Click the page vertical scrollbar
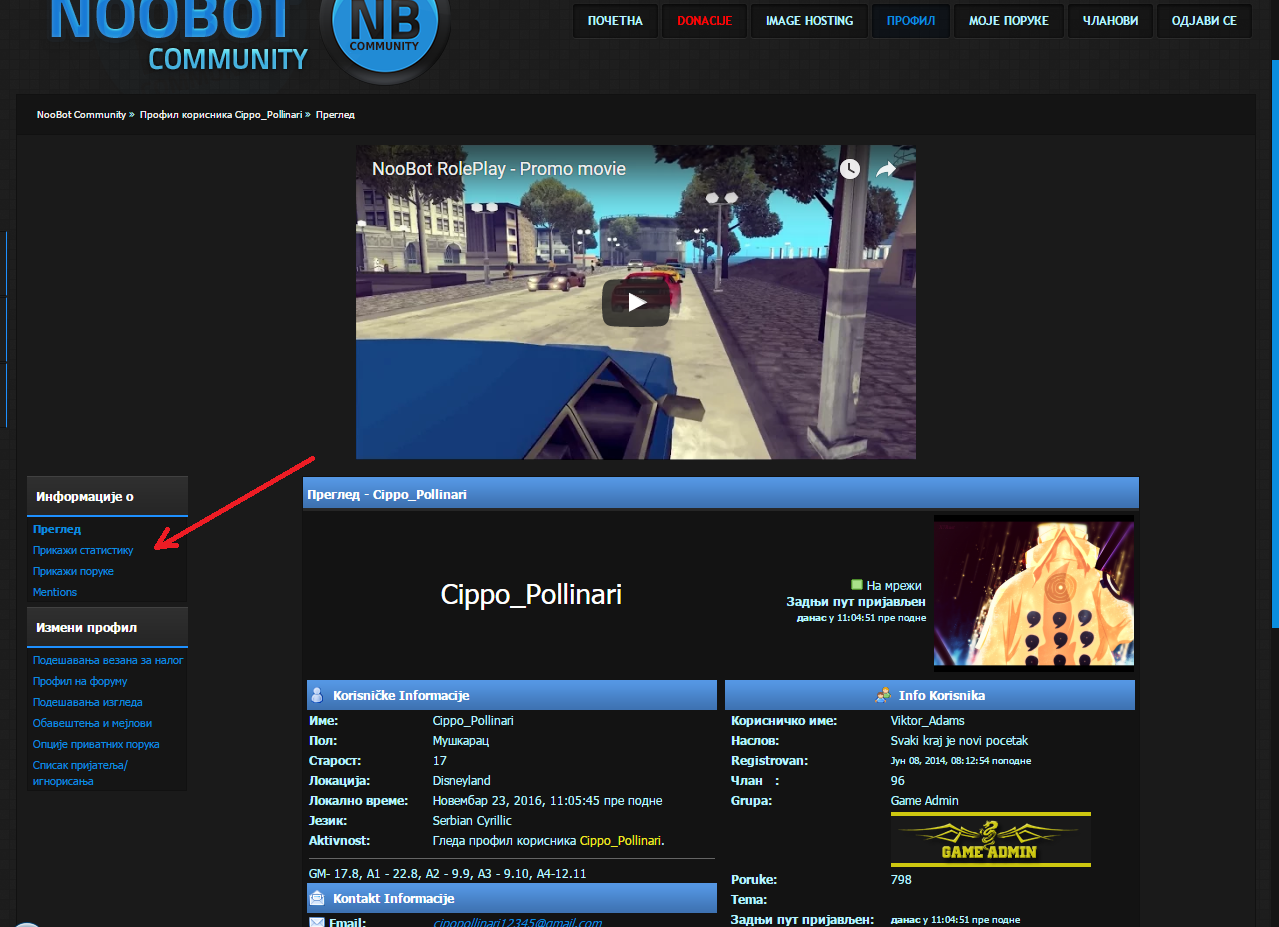 click(1274, 340)
